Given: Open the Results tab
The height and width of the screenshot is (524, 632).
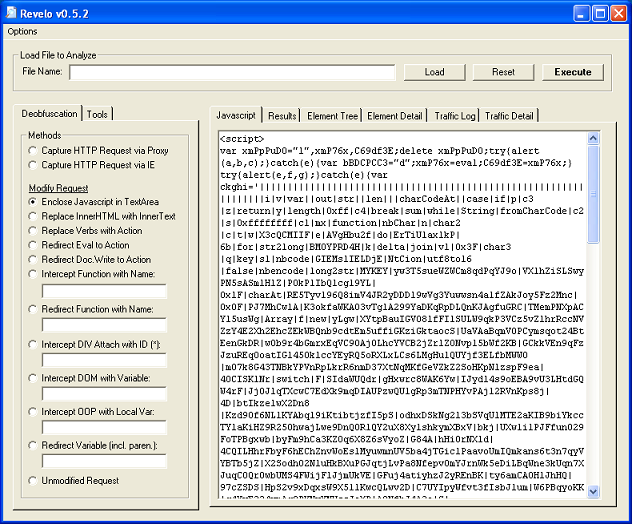Looking at the screenshot, I should tap(282, 116).
